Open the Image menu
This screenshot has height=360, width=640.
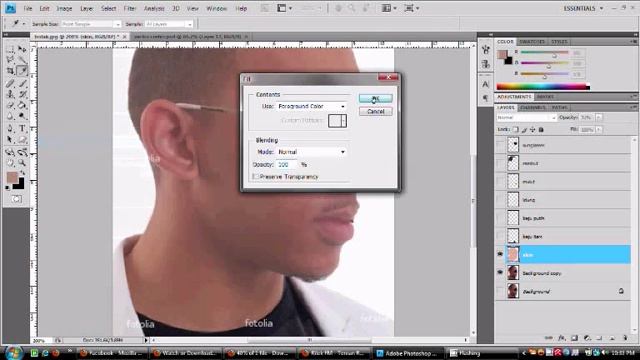coord(64,8)
